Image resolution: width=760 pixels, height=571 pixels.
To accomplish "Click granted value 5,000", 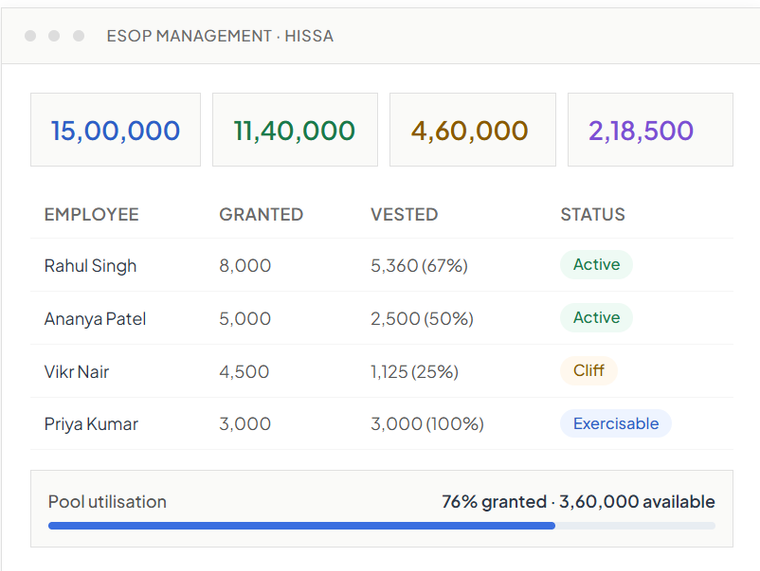I will 245,319.
